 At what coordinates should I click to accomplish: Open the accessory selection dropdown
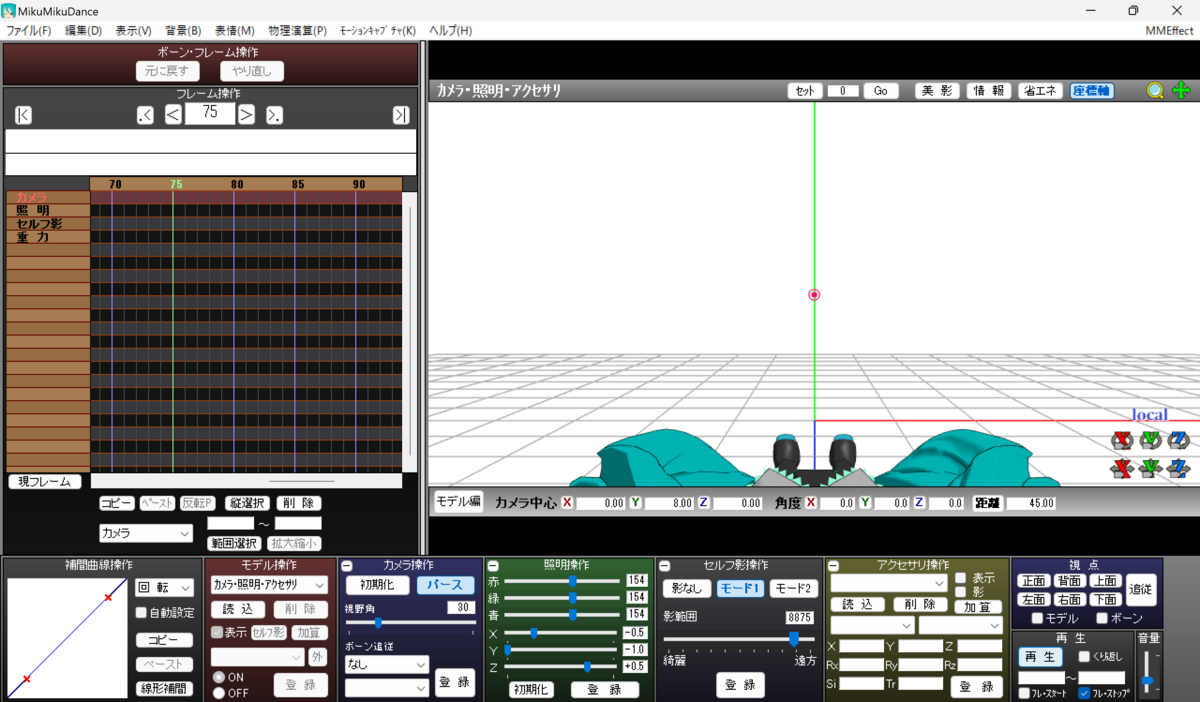point(889,583)
